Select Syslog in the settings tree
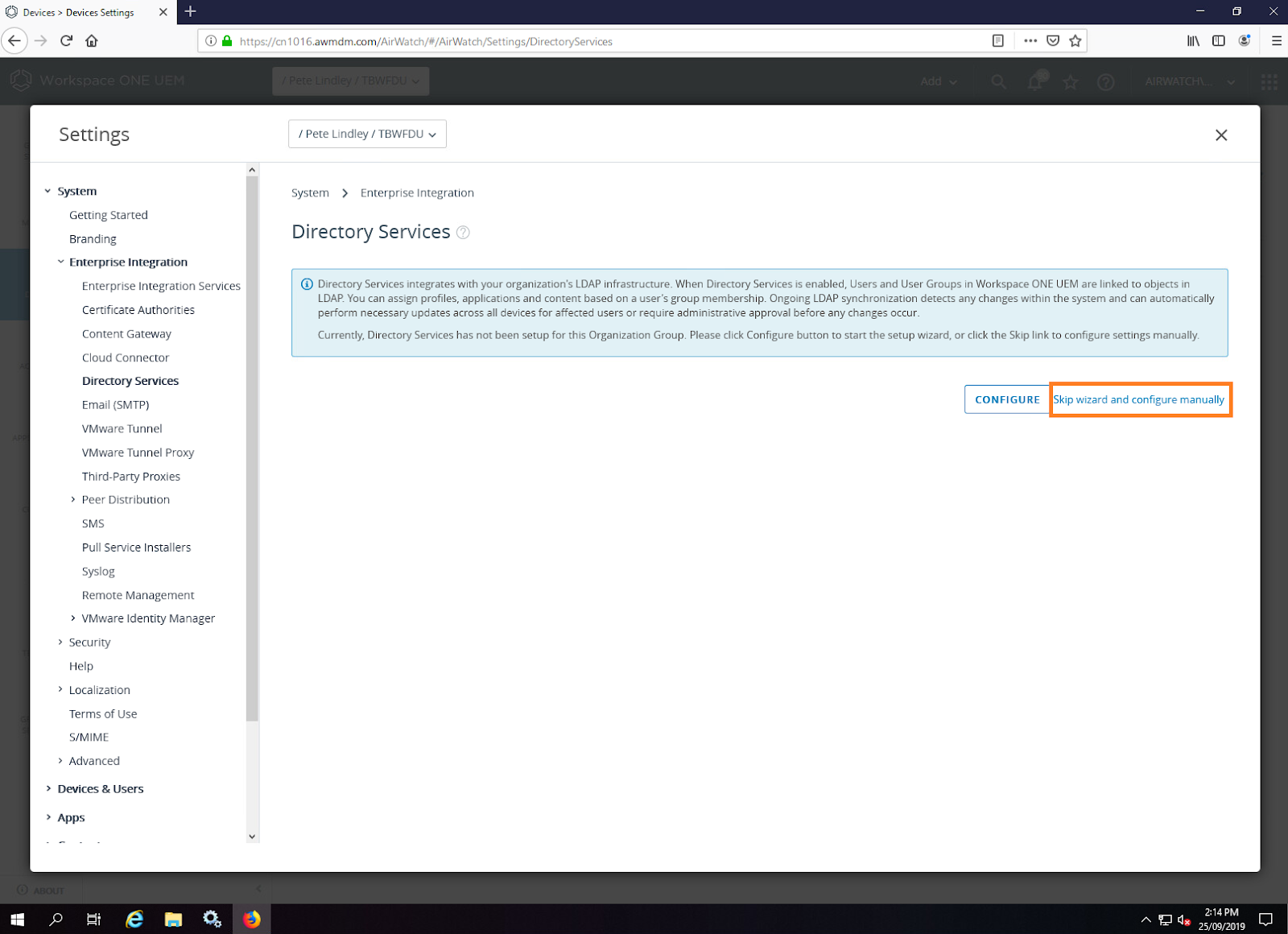 click(98, 572)
